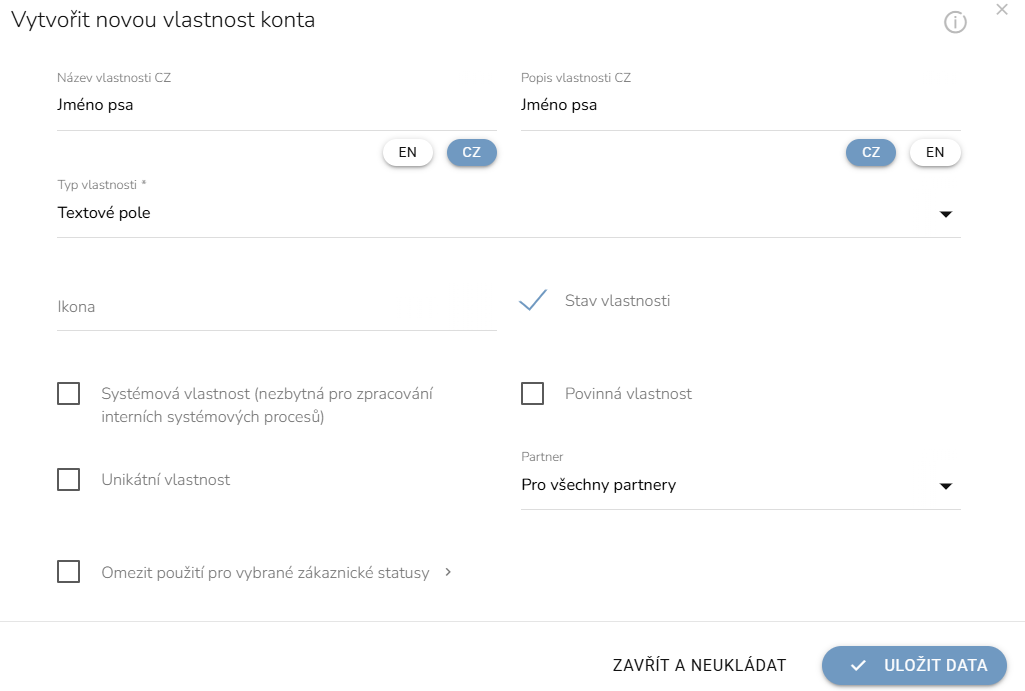Focus the Název vlastnosti CZ text field
The height and width of the screenshot is (691, 1025).
(277, 105)
